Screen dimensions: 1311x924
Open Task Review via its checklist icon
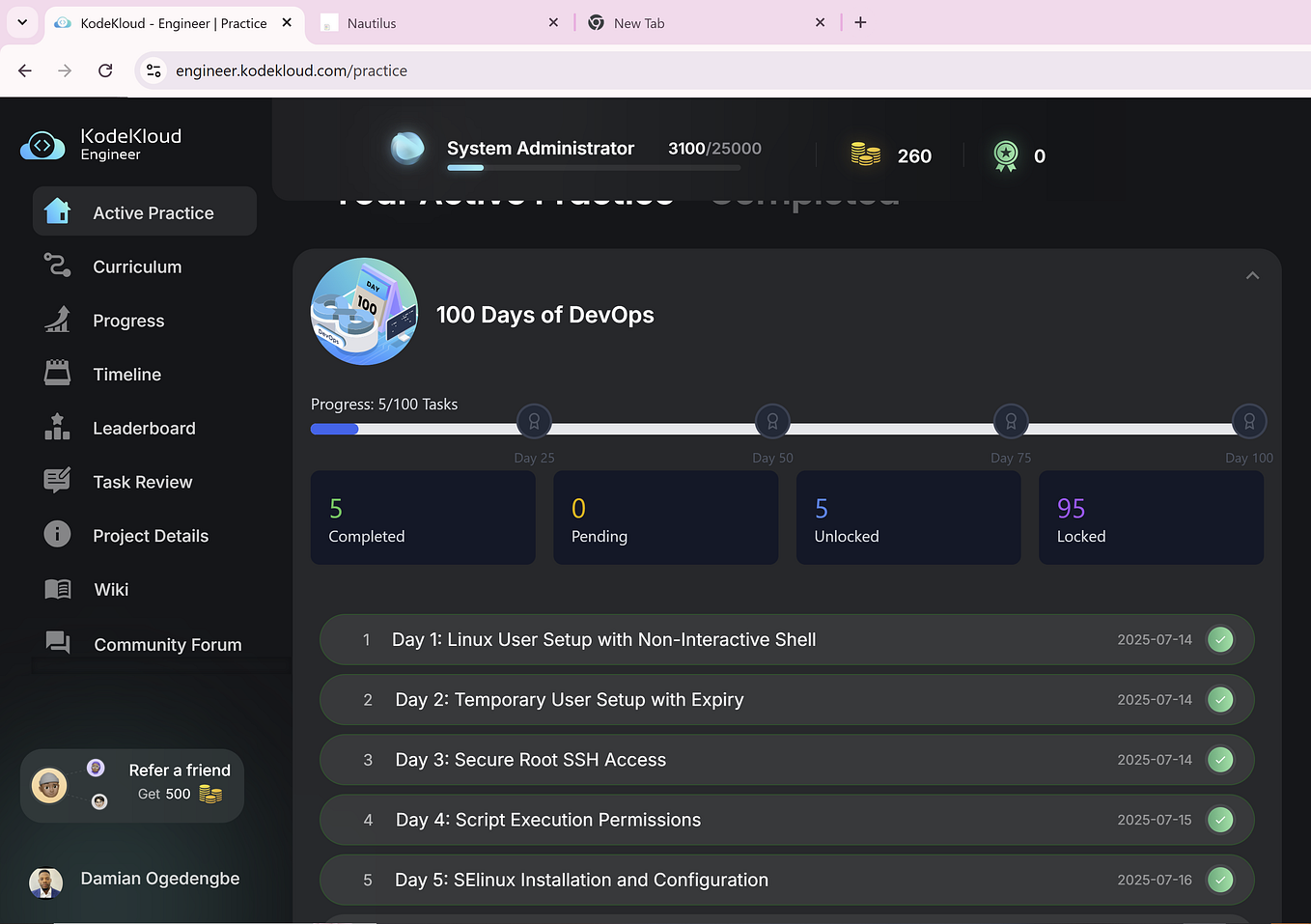point(56,481)
